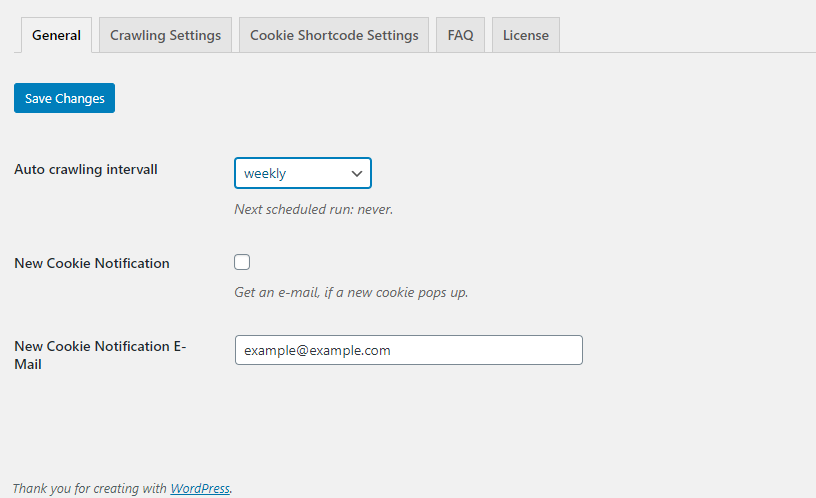Open the Auto crawling intervall select box
Screen dimensions: 816x498
[x=303, y=173]
